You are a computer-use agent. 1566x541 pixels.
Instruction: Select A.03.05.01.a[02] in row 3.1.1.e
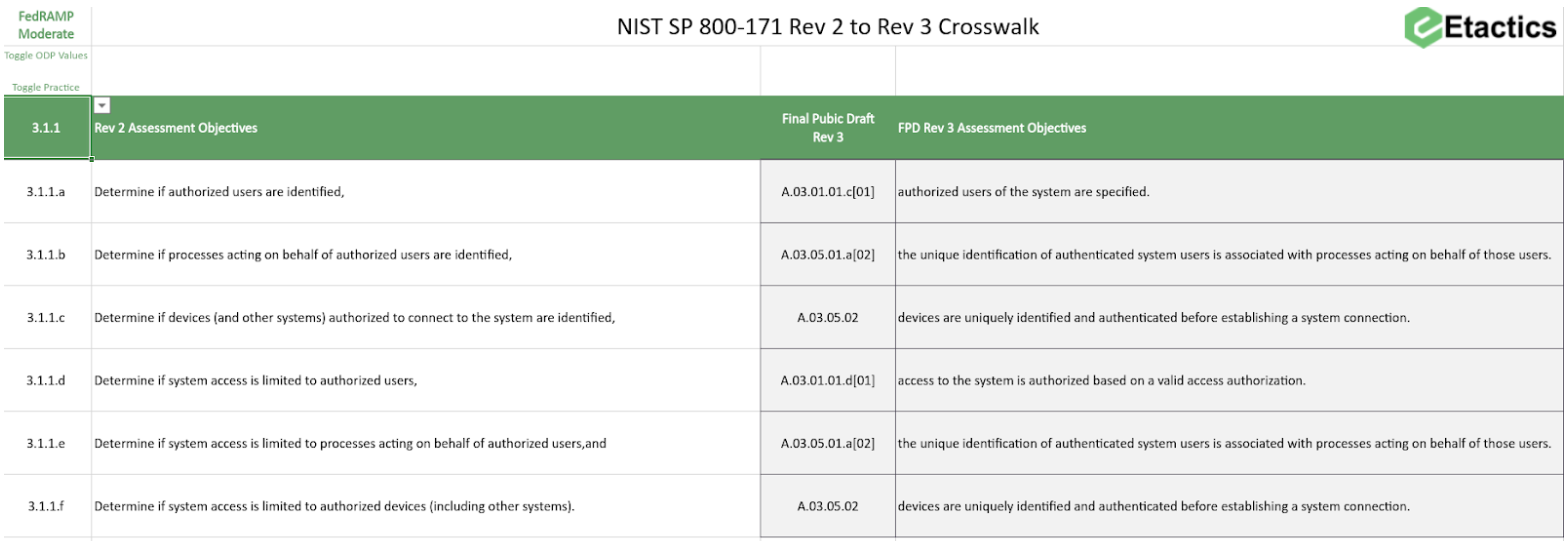click(x=828, y=443)
